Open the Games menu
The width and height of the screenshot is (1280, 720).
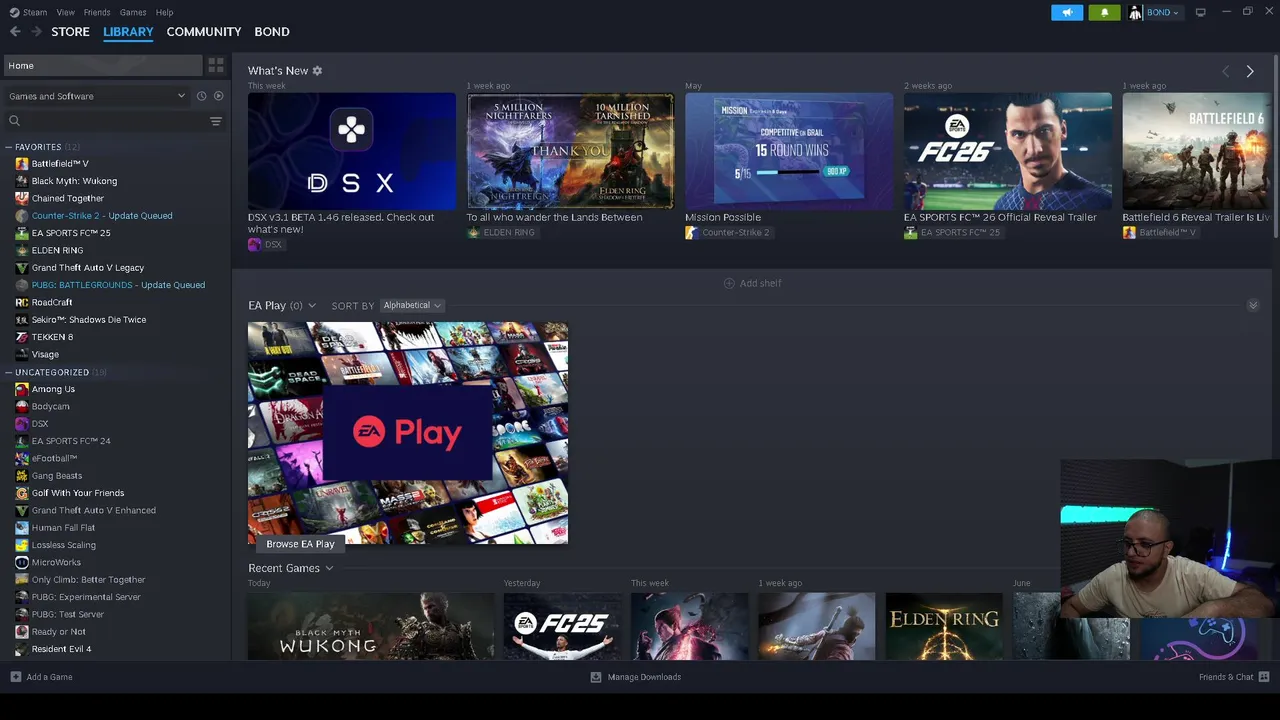pos(133,12)
